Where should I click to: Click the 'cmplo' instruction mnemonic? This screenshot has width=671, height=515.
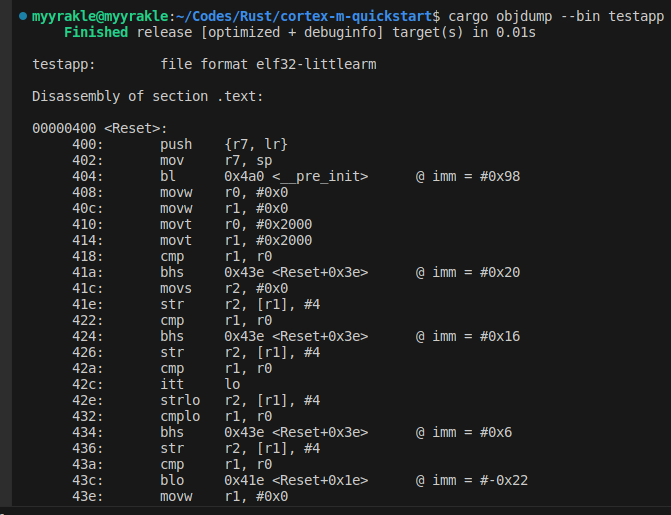click(180, 417)
